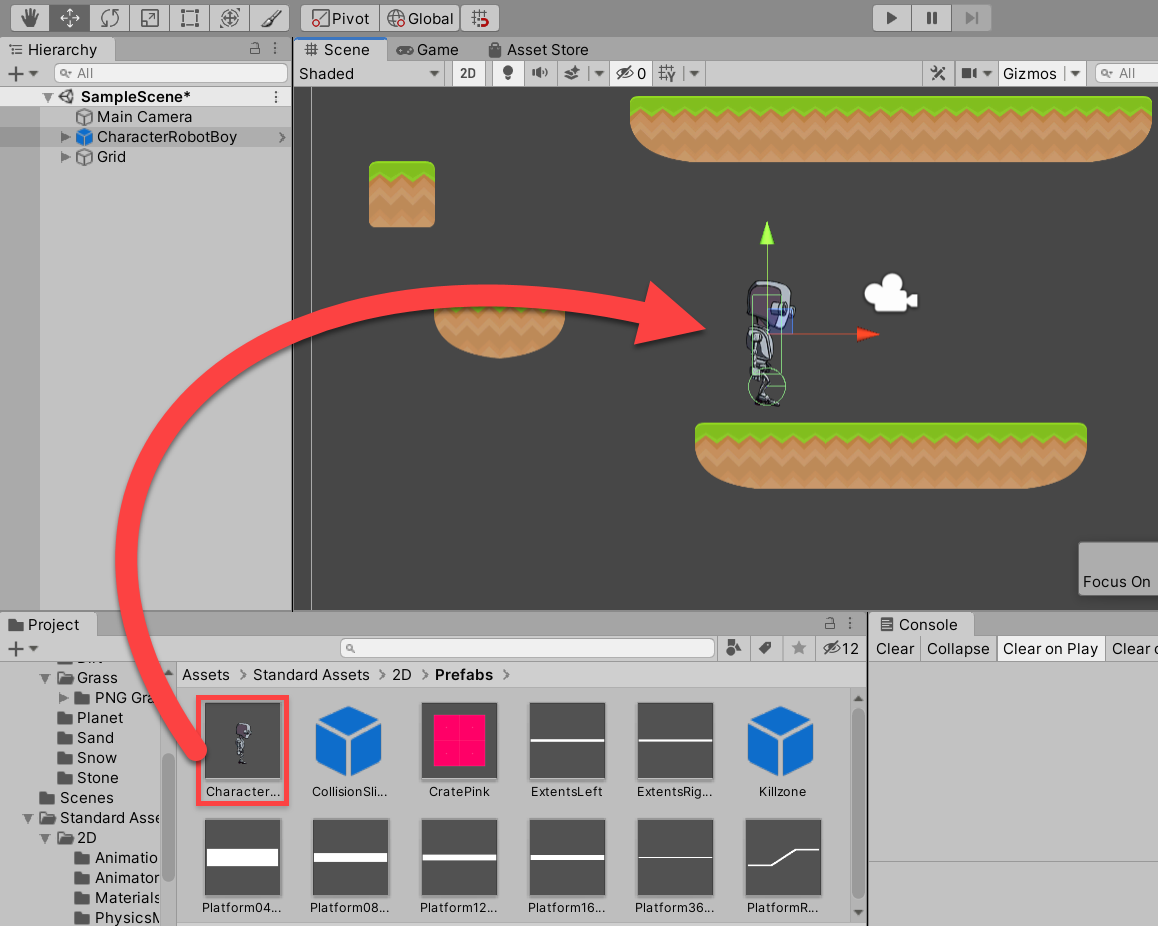Open the Hierarchy tab
This screenshot has width=1158, height=926.
pyautogui.click(x=55, y=49)
